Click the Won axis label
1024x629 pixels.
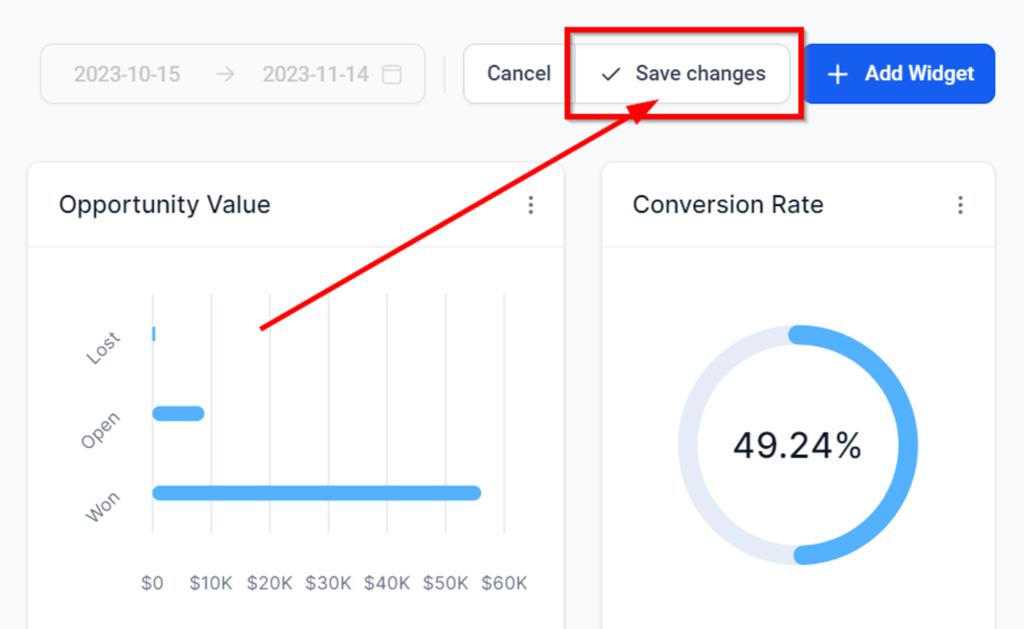(x=103, y=507)
